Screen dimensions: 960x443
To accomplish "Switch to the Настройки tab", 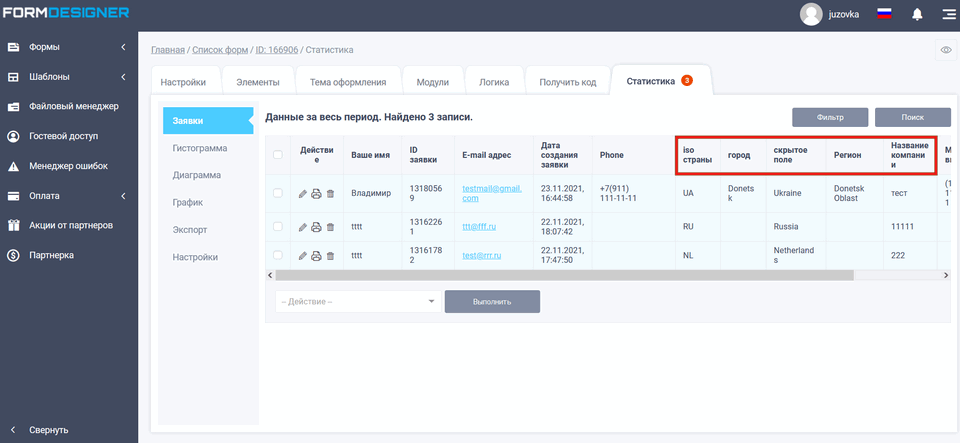I will [x=183, y=82].
